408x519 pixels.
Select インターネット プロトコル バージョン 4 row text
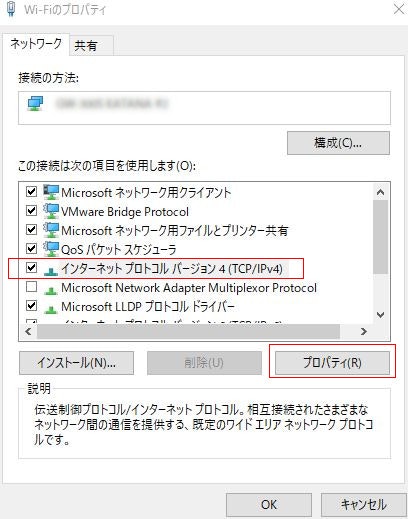click(x=172, y=269)
